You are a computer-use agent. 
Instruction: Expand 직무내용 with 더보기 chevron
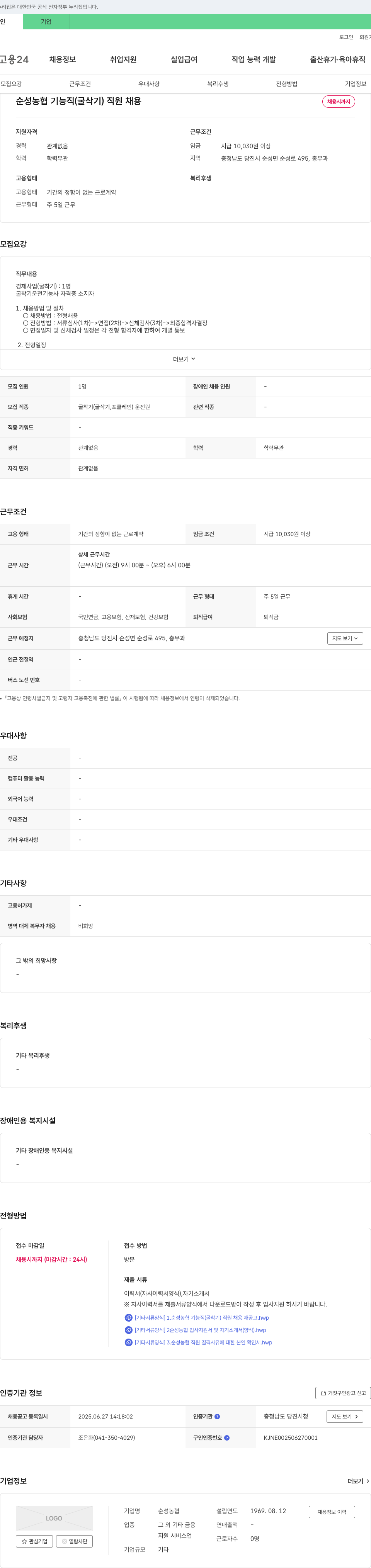point(185,359)
